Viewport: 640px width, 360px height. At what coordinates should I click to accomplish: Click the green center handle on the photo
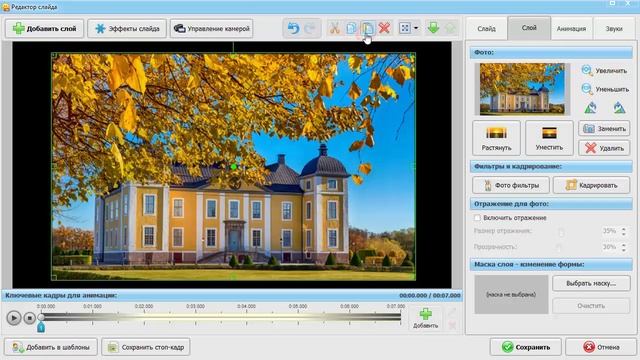point(233,167)
